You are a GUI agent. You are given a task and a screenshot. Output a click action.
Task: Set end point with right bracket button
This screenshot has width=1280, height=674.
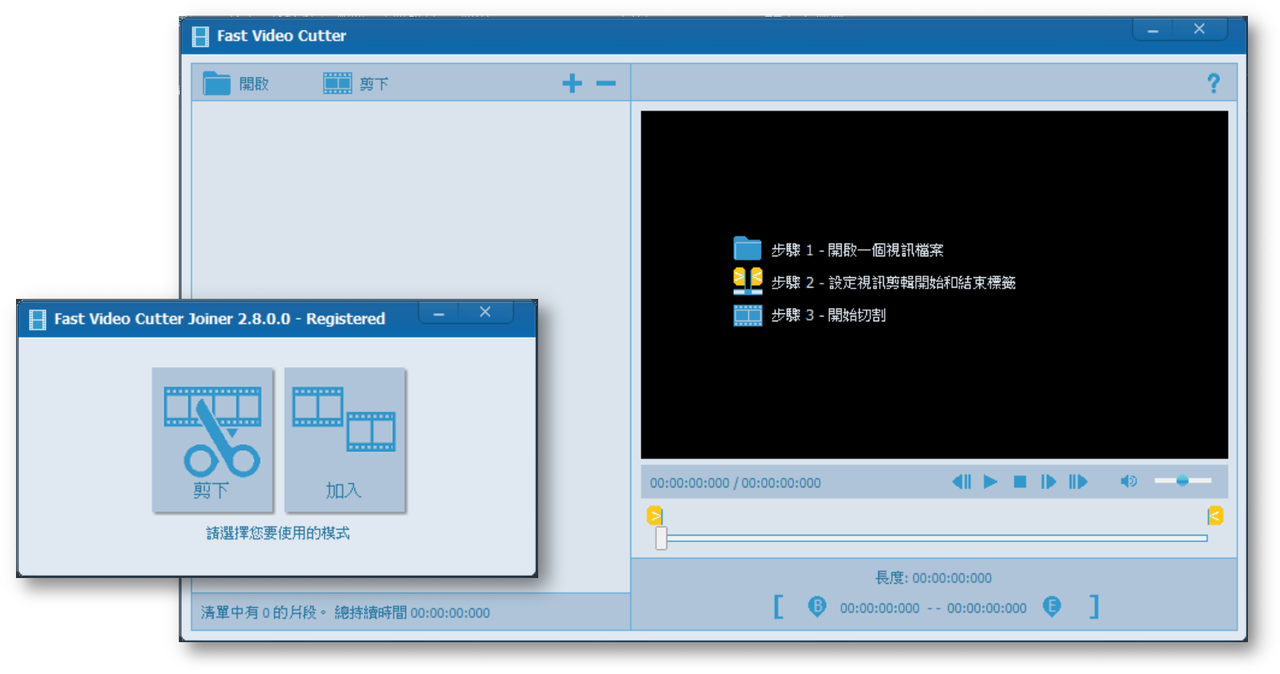(x=1094, y=607)
